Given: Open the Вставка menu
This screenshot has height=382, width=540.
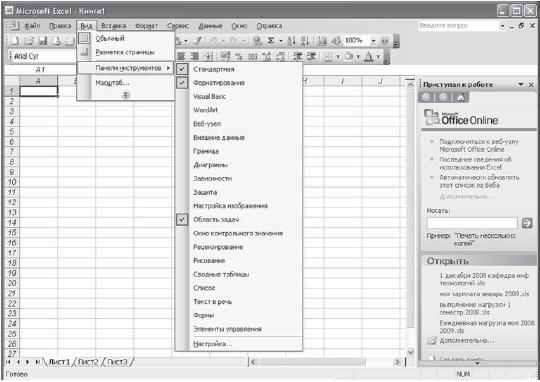Looking at the screenshot, I should (x=113, y=26).
